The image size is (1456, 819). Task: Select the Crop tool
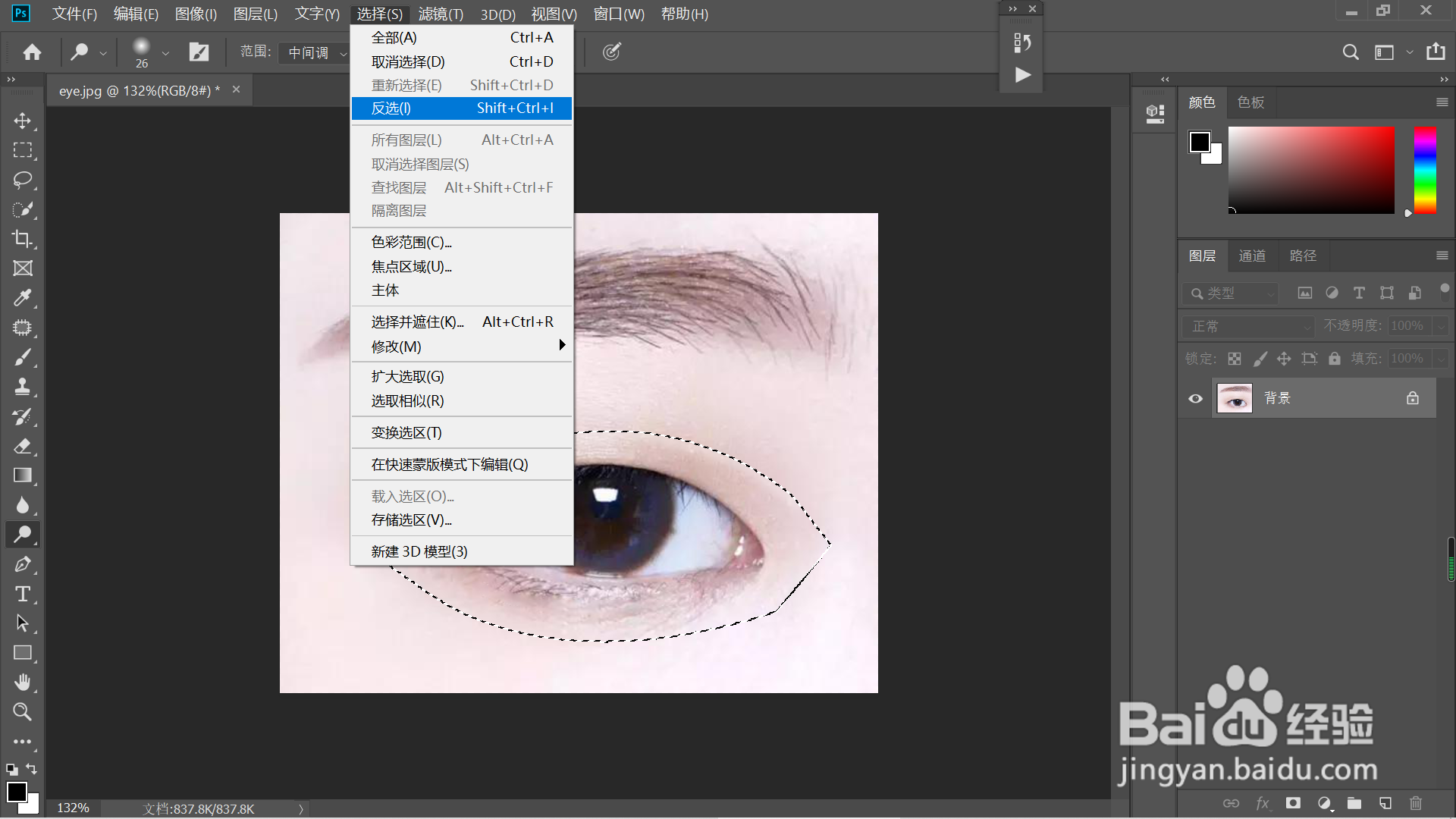point(23,240)
